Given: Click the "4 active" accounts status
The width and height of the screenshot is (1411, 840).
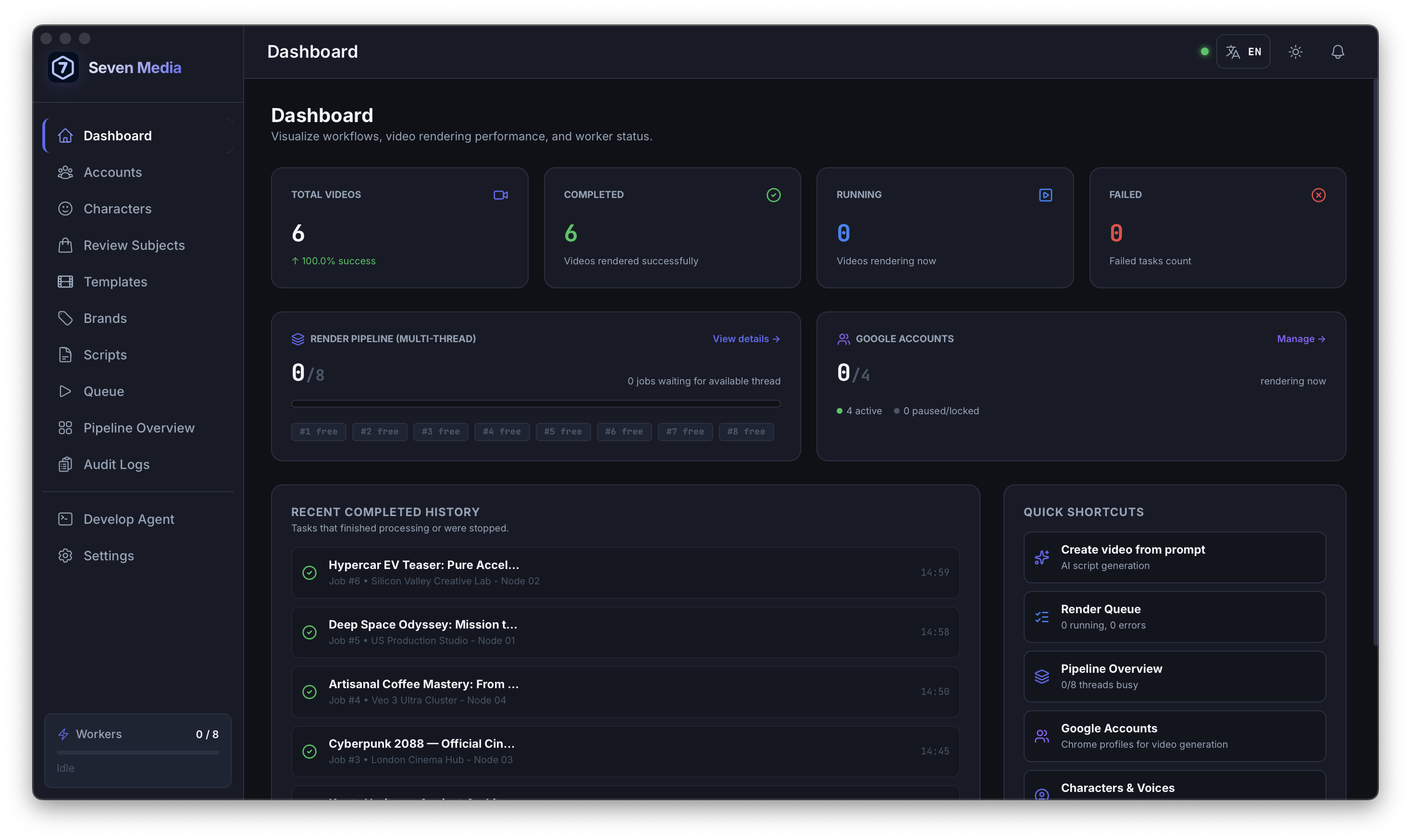Looking at the screenshot, I should (x=859, y=411).
